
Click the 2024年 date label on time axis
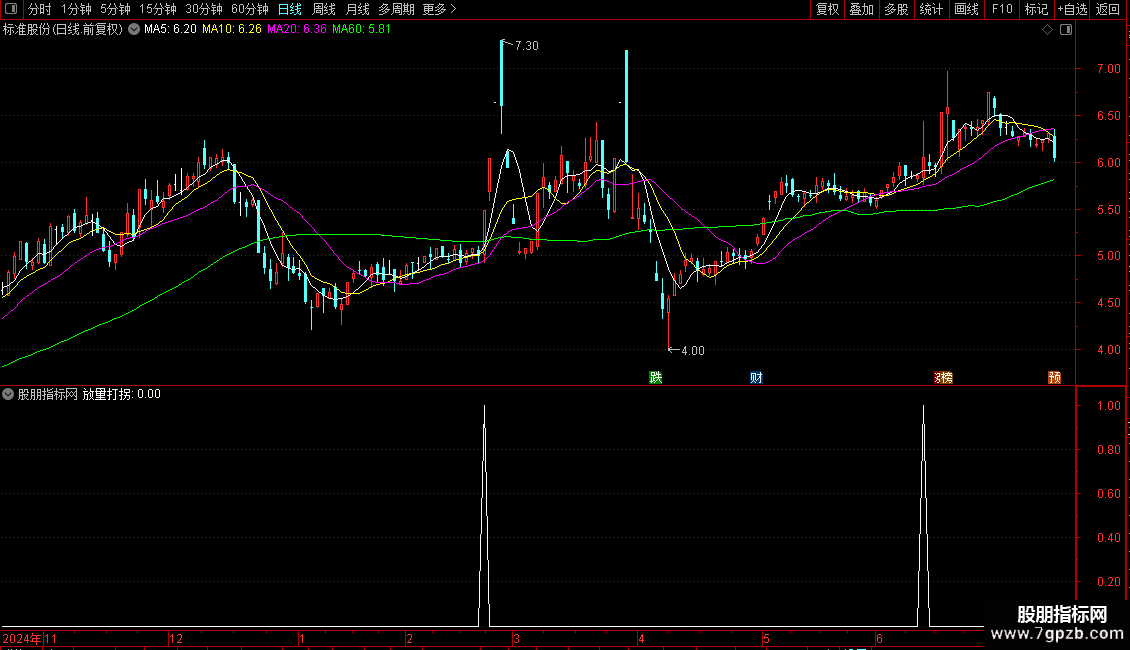tap(22, 638)
